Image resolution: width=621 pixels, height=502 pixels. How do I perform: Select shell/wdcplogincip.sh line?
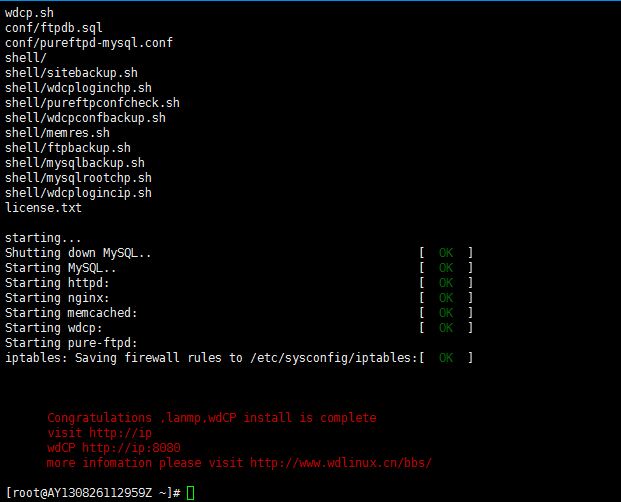click(x=78, y=193)
